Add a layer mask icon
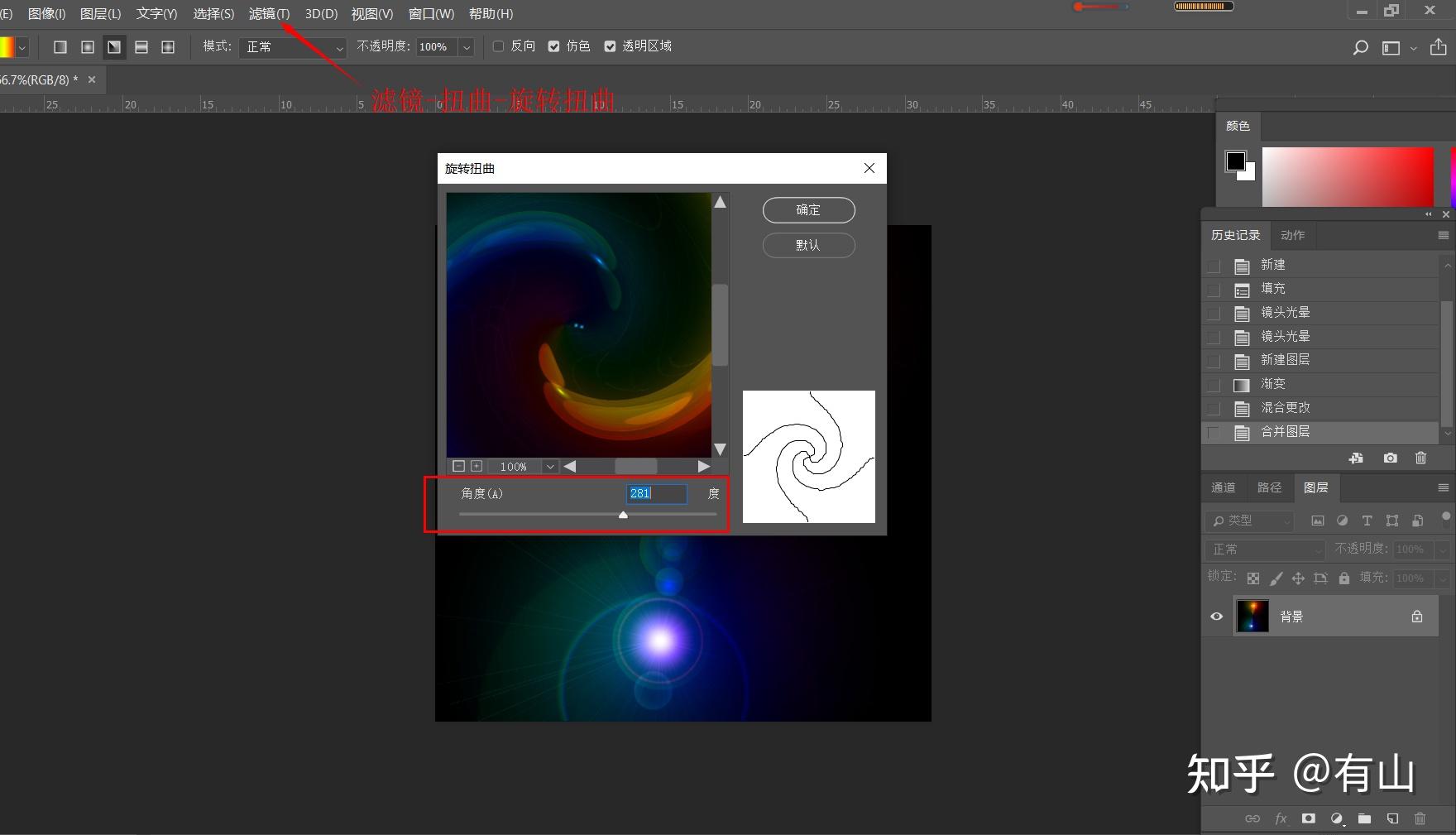The image size is (1456, 835). 1308,818
